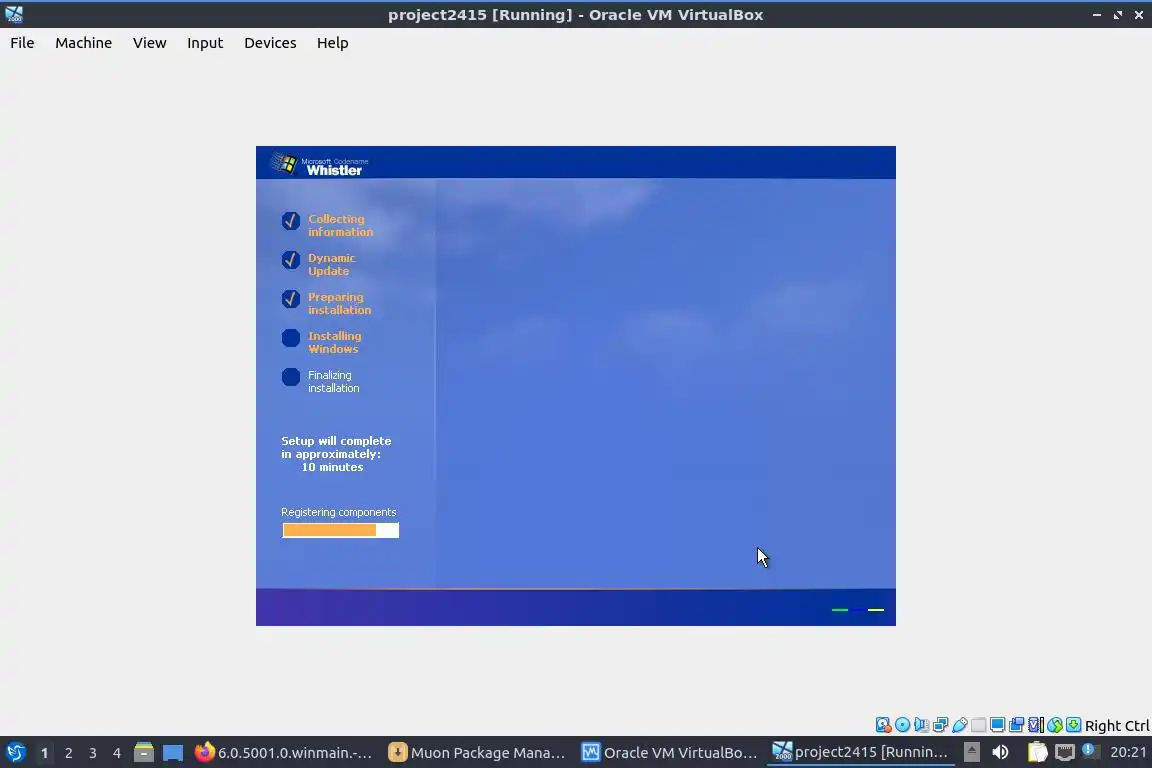Click the Collecting information step text
The width and height of the screenshot is (1152, 768).
point(340,225)
